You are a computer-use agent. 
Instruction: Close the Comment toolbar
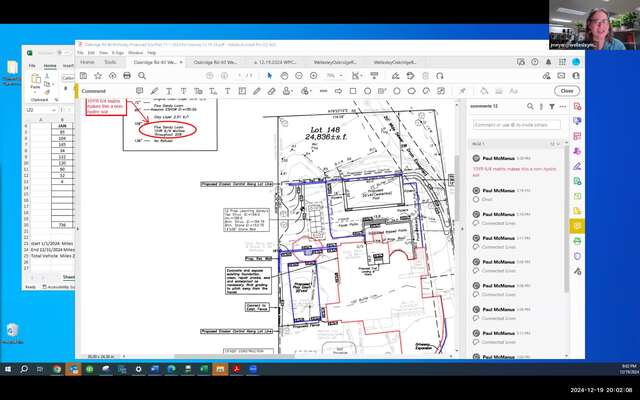click(567, 91)
